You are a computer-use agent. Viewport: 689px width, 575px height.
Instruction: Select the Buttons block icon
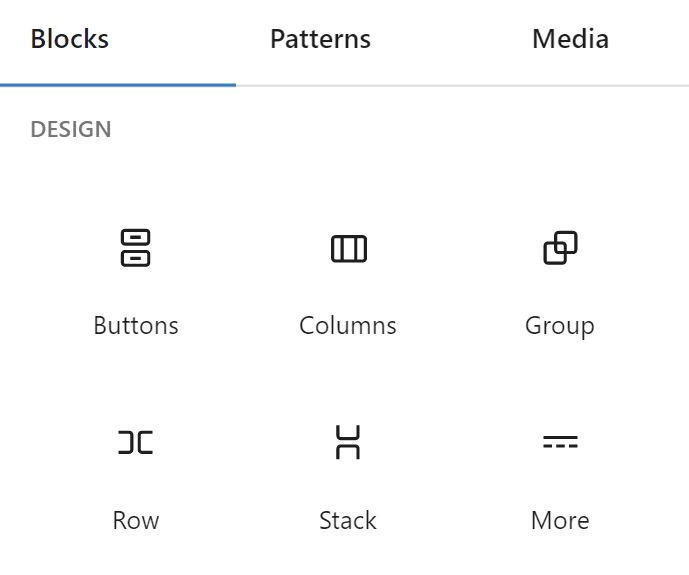[x=135, y=248]
